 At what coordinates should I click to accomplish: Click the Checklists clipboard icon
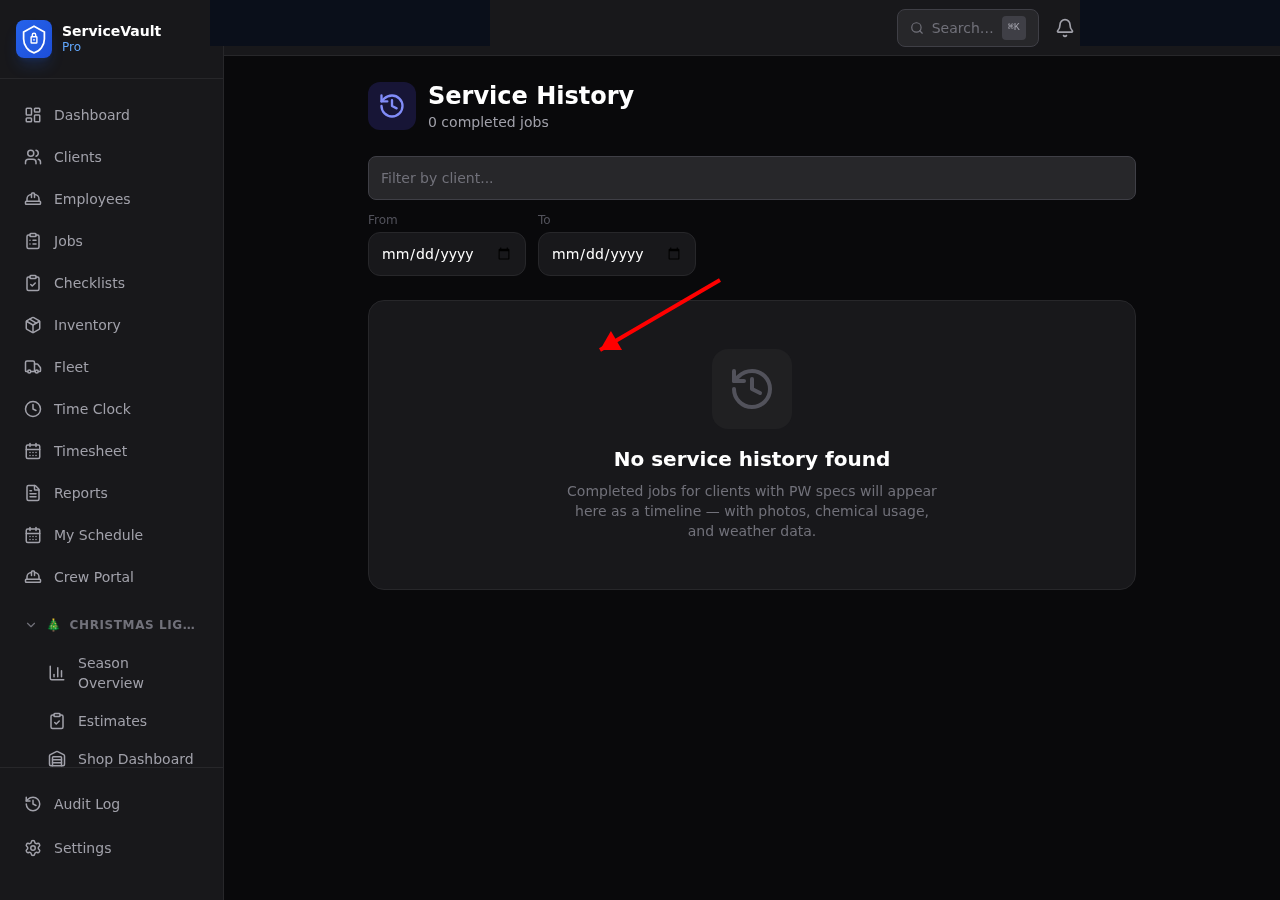pyautogui.click(x=31, y=282)
